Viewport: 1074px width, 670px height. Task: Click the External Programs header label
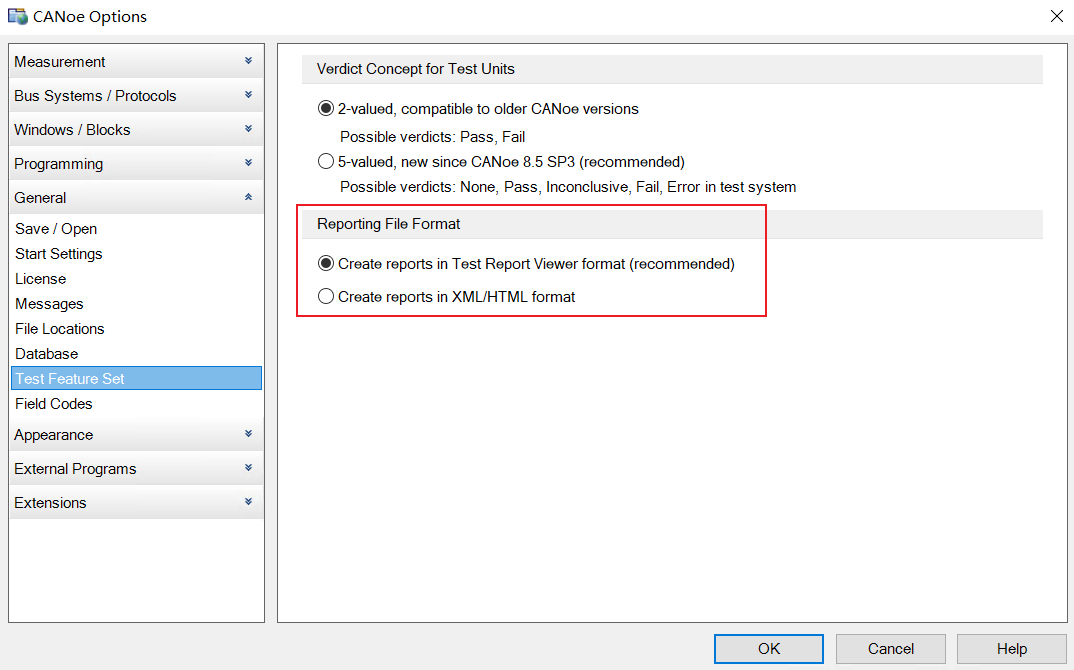point(75,469)
